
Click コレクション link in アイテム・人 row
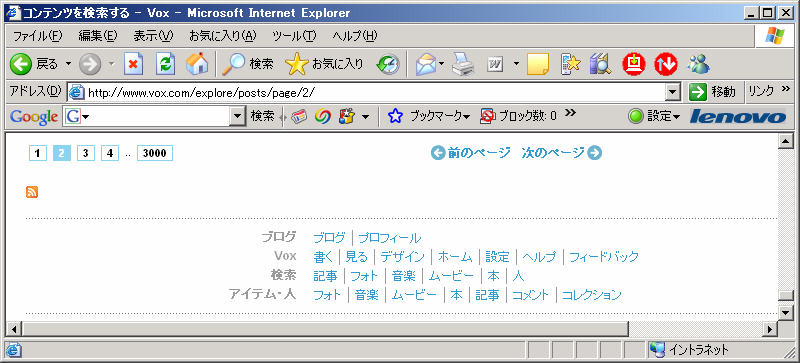(x=592, y=295)
